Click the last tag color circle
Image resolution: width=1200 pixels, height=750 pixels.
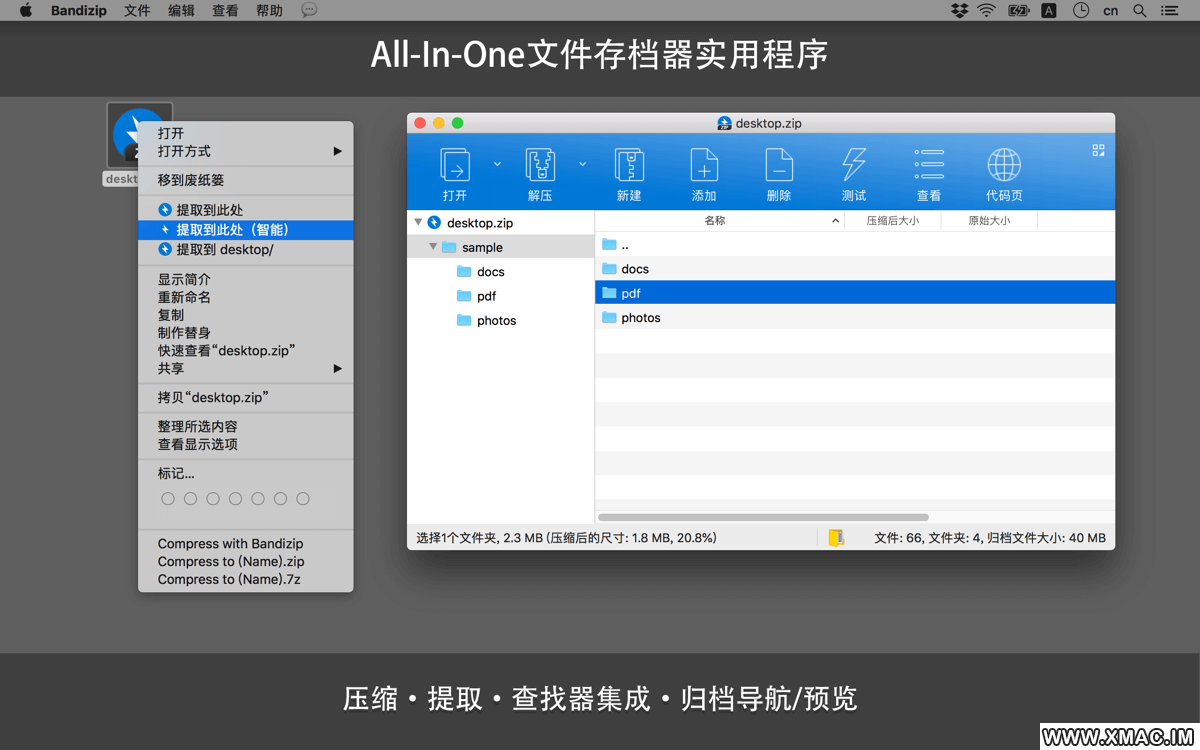click(x=303, y=498)
